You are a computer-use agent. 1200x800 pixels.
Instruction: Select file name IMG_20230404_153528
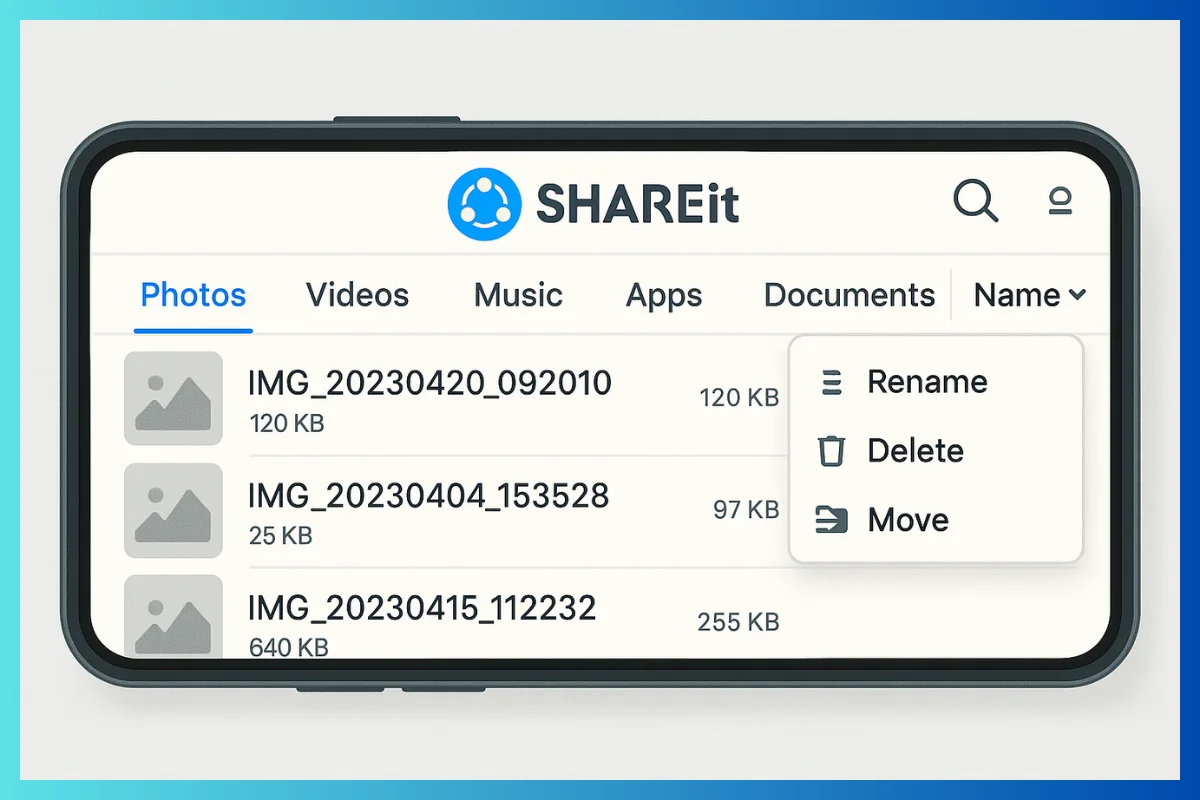click(429, 495)
